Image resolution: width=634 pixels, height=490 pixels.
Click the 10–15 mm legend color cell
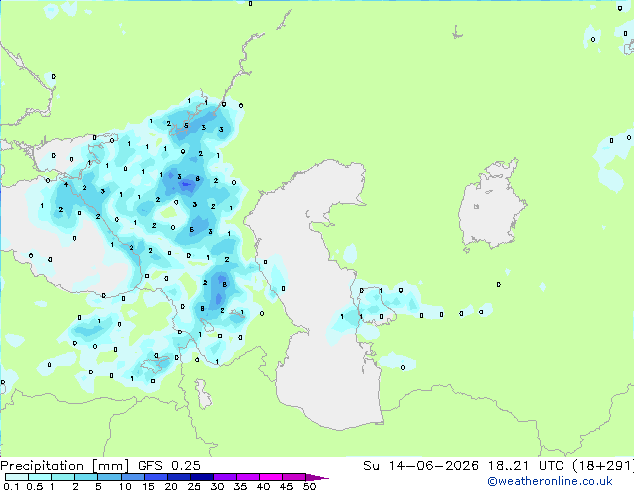coord(133,477)
